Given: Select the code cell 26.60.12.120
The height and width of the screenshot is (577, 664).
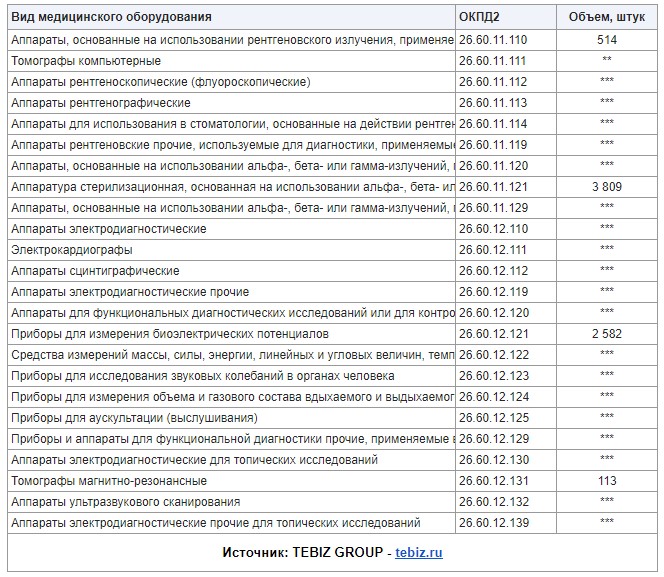Looking at the screenshot, I should tap(506, 313).
